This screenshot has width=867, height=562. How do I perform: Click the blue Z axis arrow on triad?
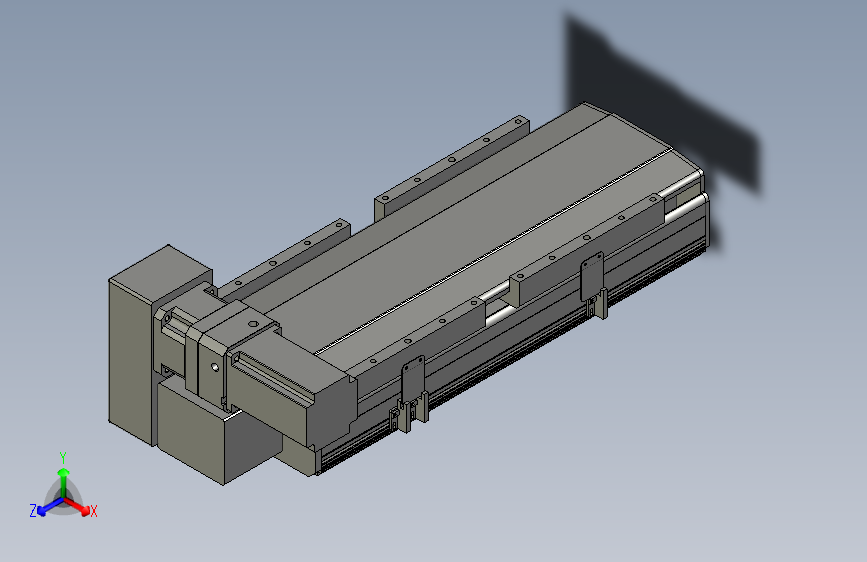click(x=50, y=507)
